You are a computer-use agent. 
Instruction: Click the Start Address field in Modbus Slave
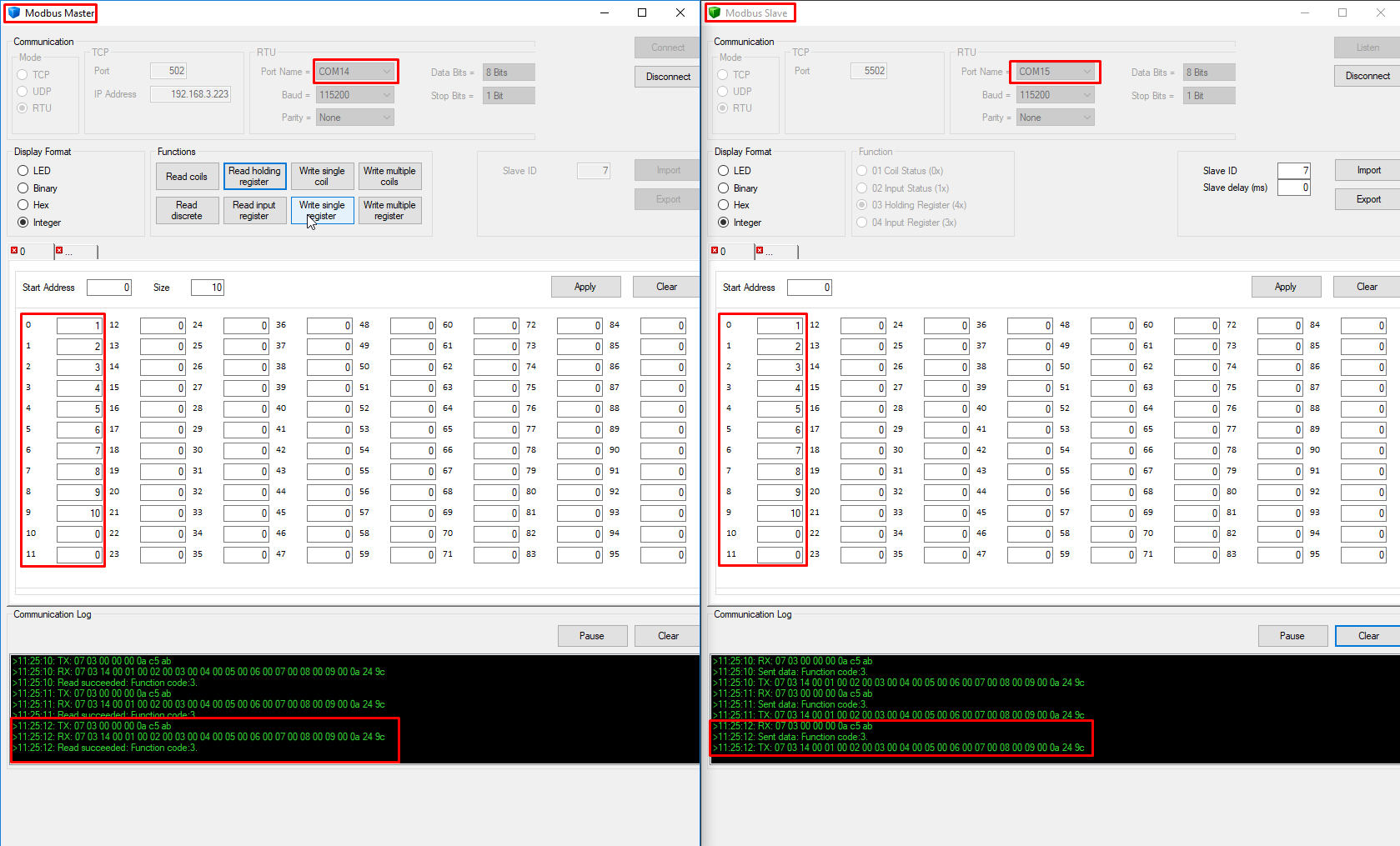[810, 288]
